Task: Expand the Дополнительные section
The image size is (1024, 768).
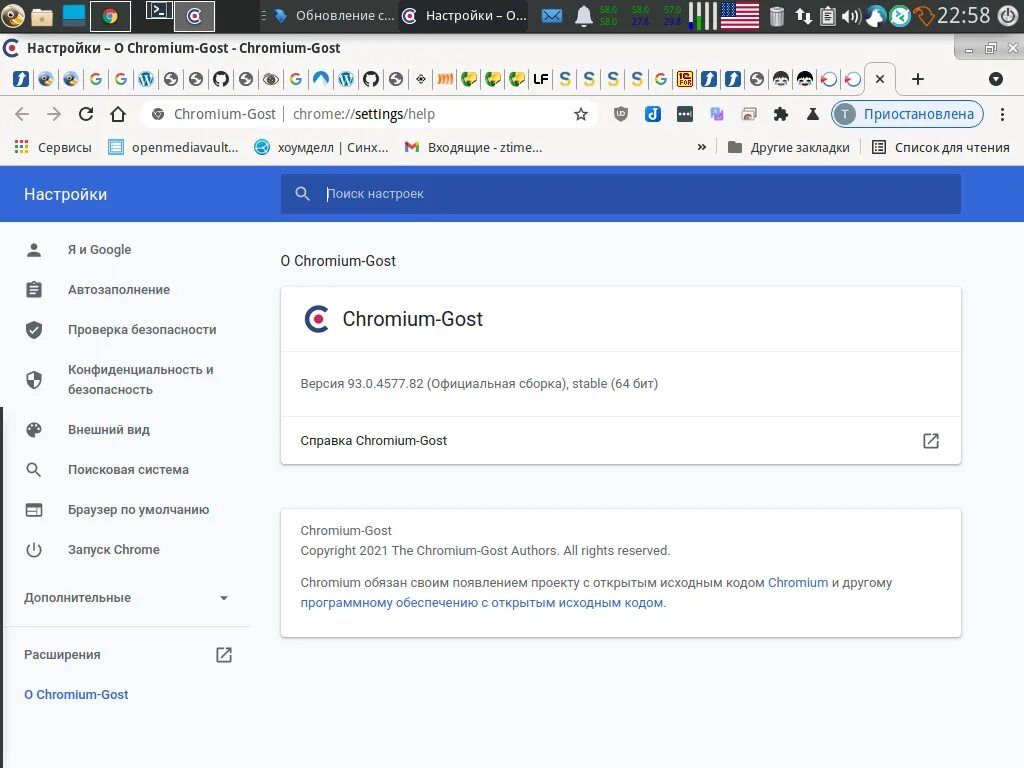Action: point(127,598)
